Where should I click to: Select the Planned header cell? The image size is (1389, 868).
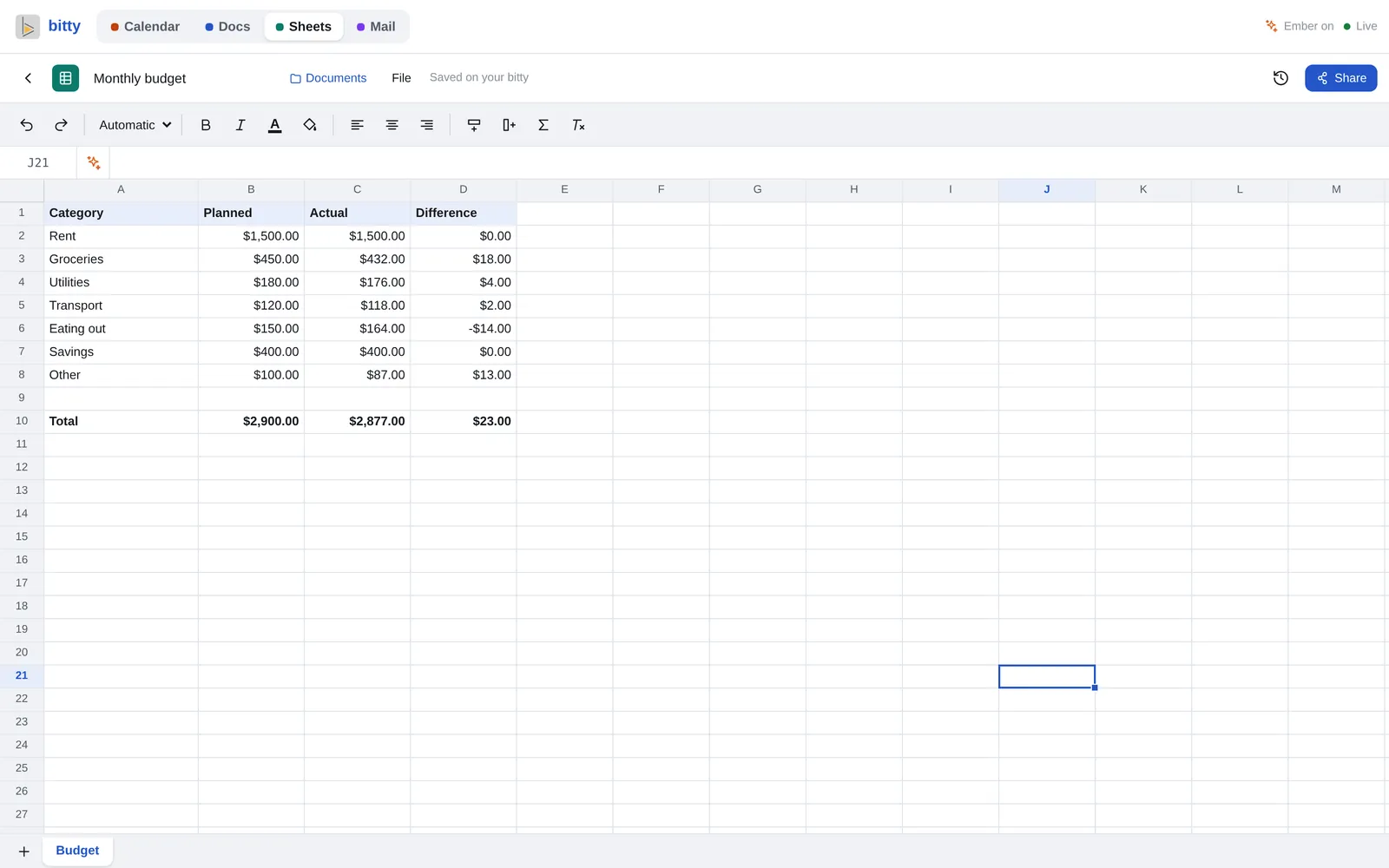(x=251, y=213)
